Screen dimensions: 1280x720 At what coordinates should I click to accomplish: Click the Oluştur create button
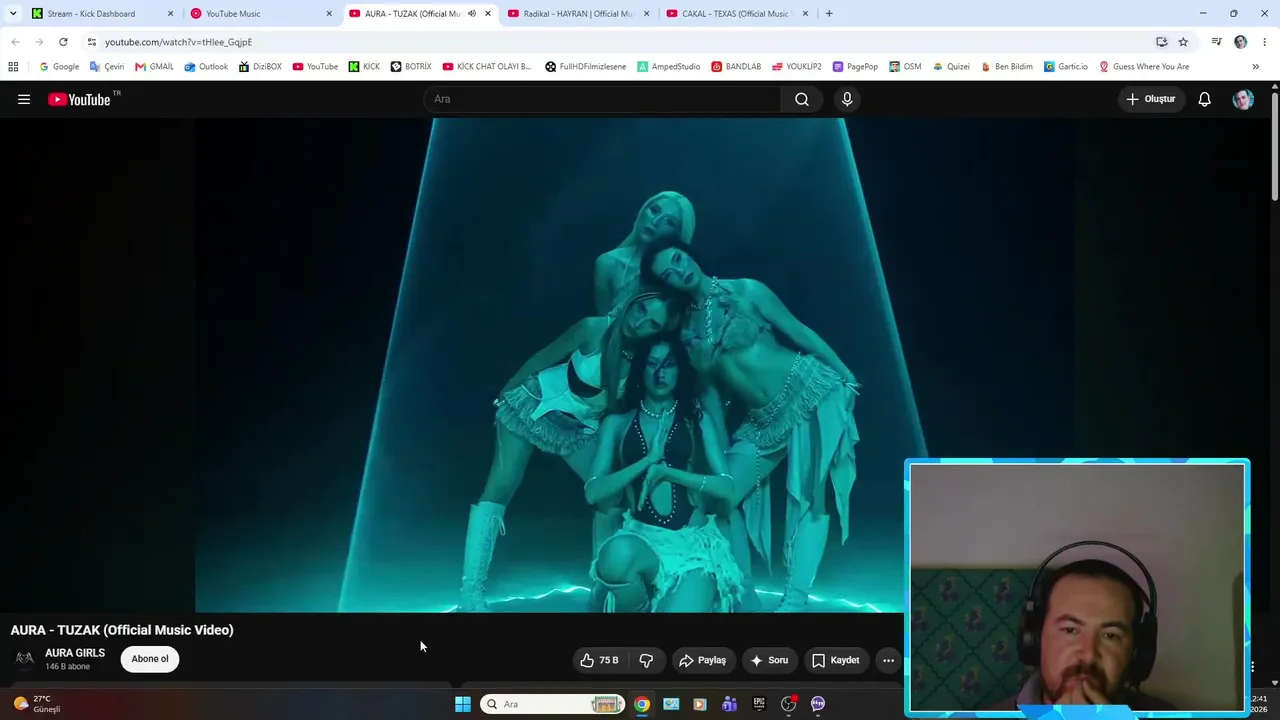point(1151,99)
